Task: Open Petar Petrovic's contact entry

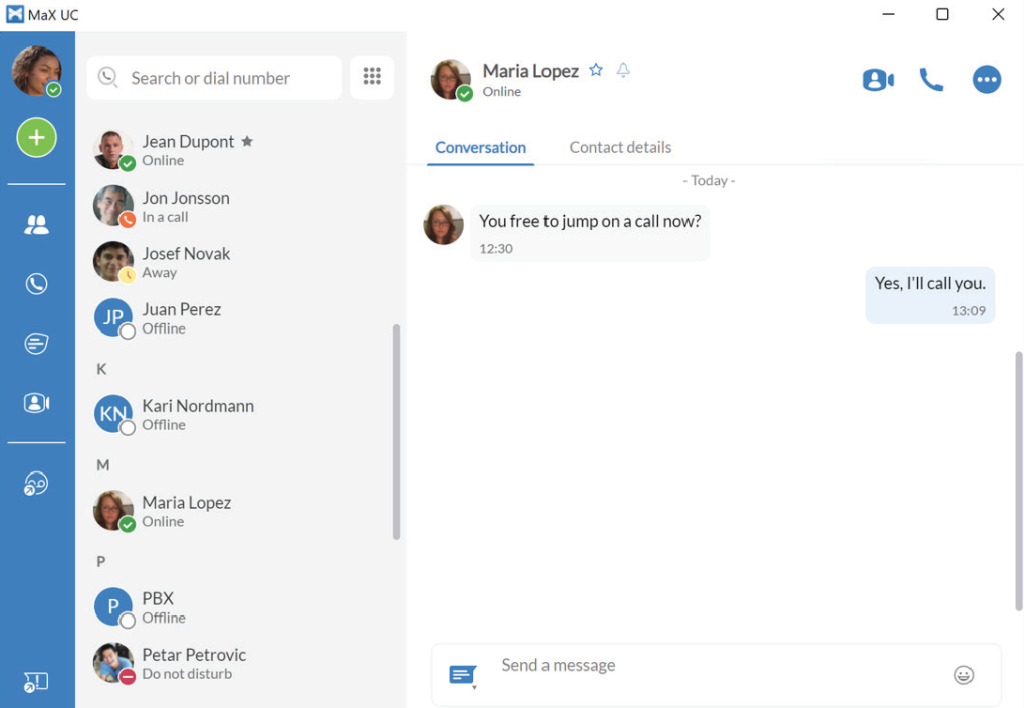Action: 242,664
